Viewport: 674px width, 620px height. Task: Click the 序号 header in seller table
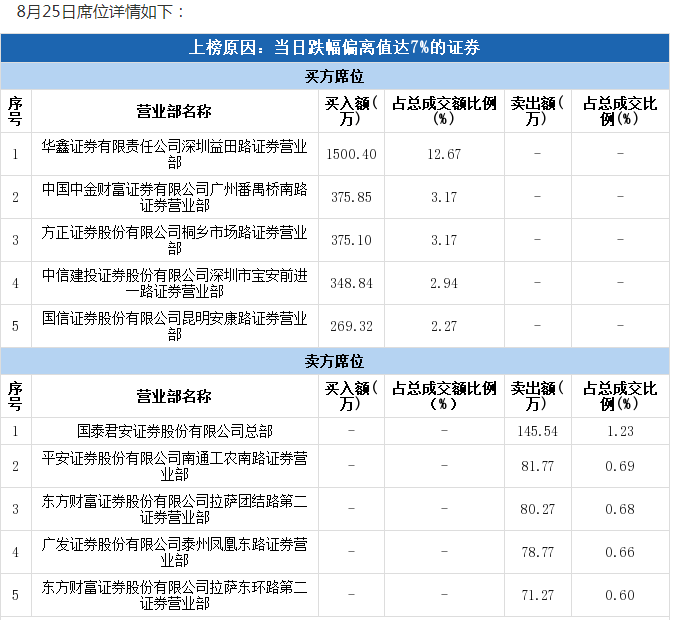[15, 396]
